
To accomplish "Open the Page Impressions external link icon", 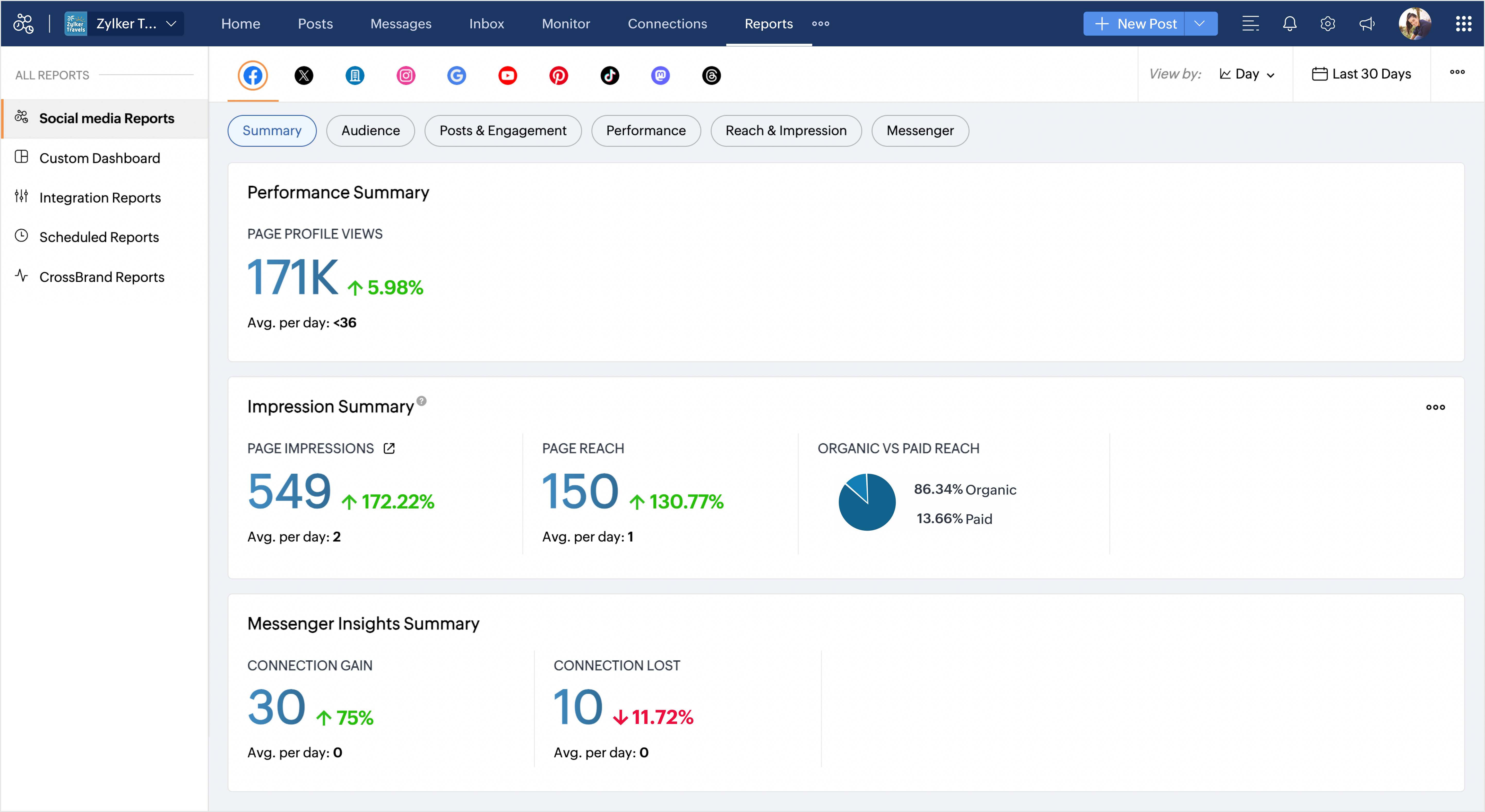I will tap(389, 448).
